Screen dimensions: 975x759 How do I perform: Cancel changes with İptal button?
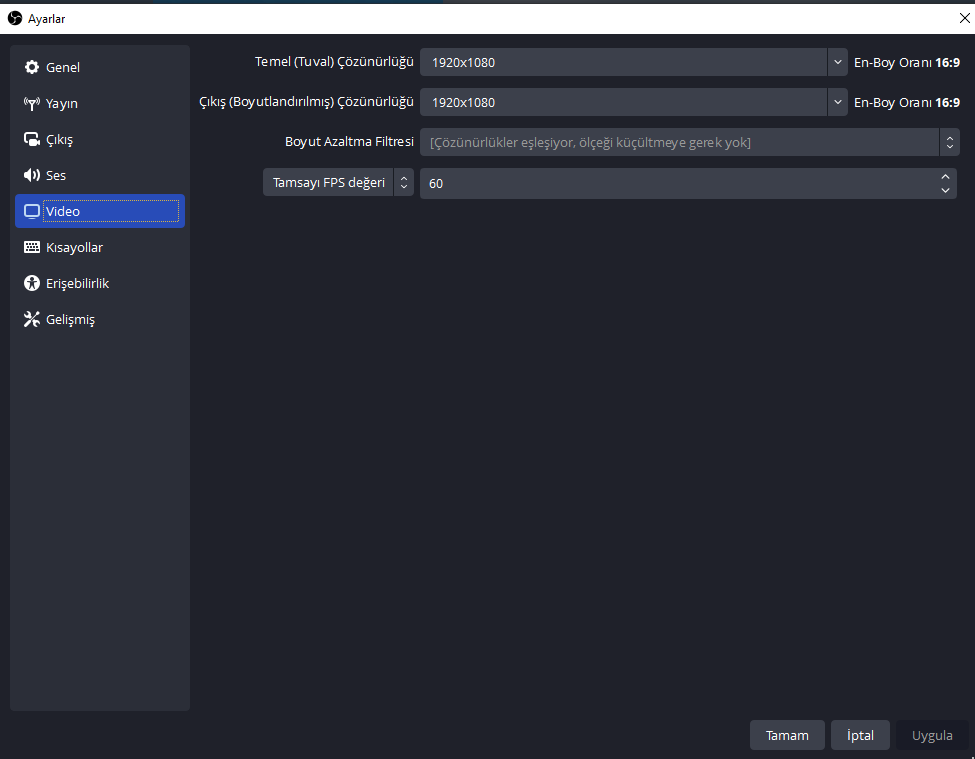click(860, 735)
